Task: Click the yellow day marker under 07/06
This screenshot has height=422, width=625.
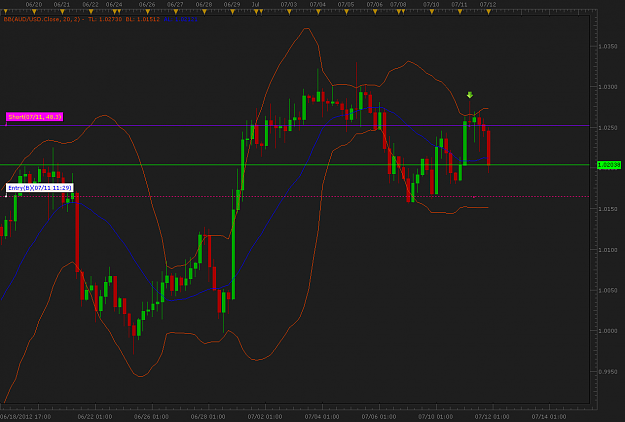Action: pyautogui.click(x=375, y=12)
